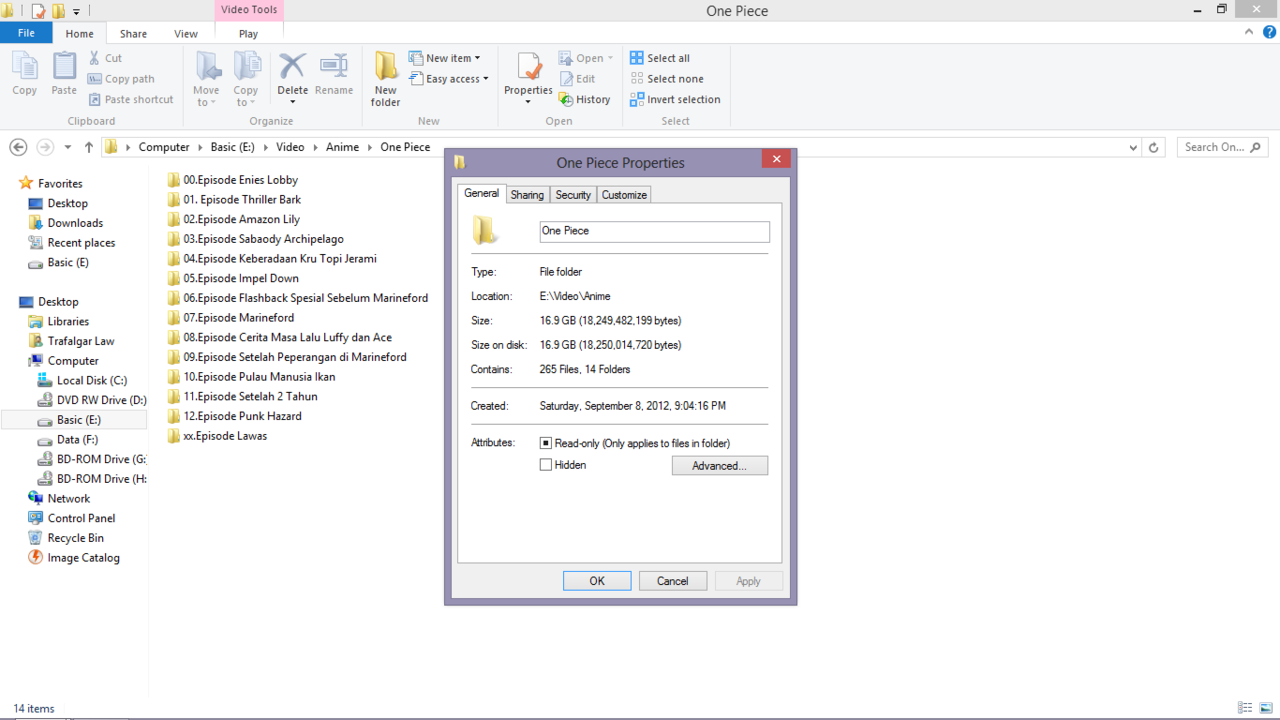Select Trafalgar Law user folder
1280x720 pixels.
click(x=71, y=341)
